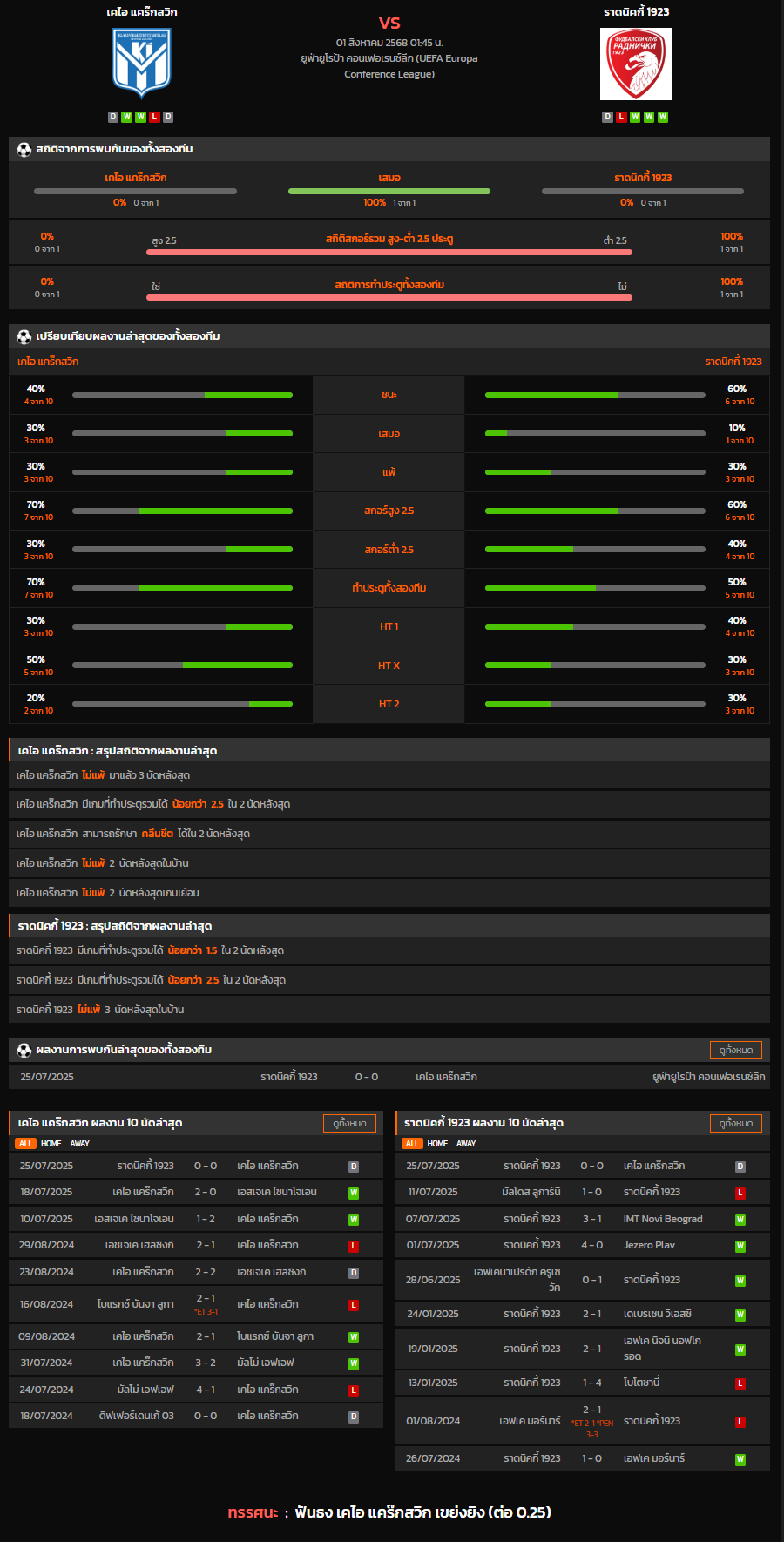Click the HT 2 comparison label
The height and width of the screenshot is (1542, 784).
pyautogui.click(x=389, y=704)
